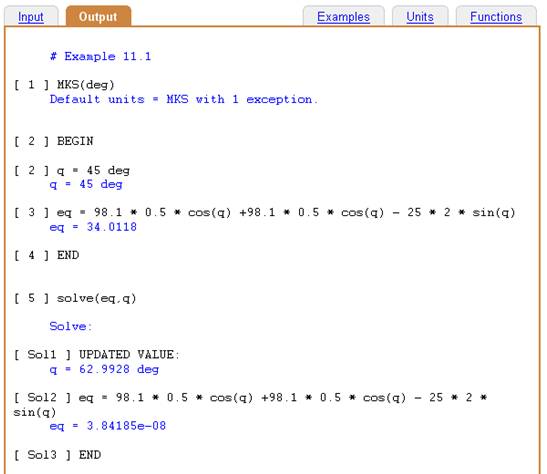Switch to the Input tab
The width and height of the screenshot is (547, 474).
31,16
